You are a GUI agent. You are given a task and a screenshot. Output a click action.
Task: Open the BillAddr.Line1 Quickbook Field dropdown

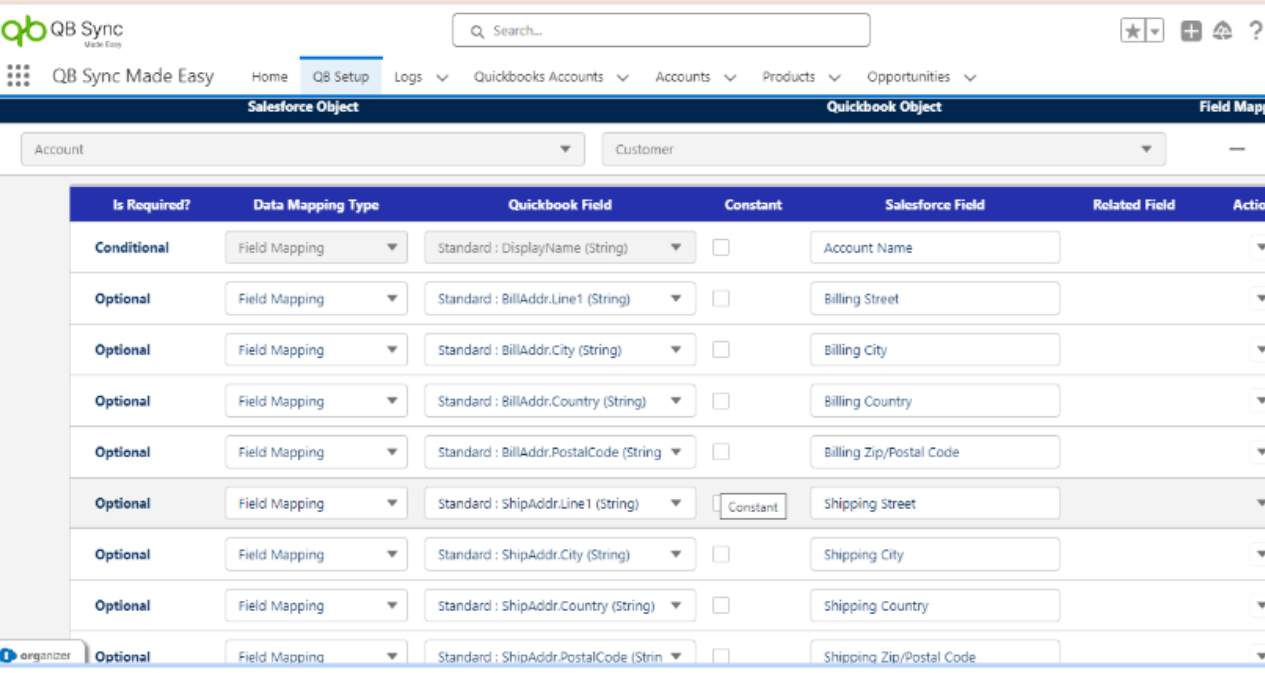click(559, 299)
